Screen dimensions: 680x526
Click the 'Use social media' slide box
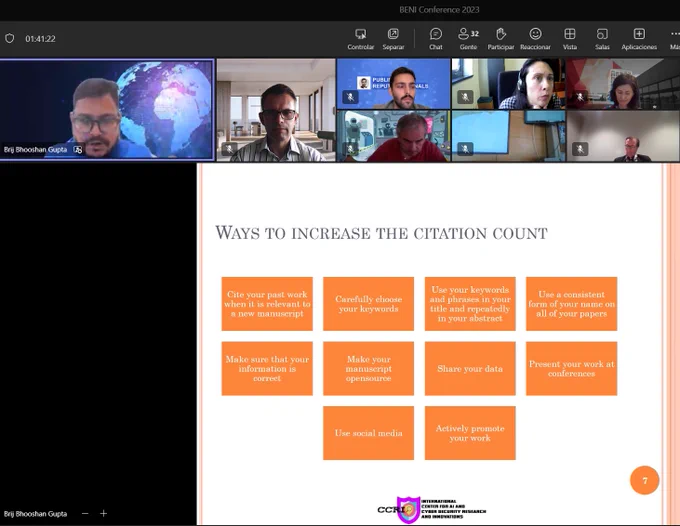click(368, 433)
